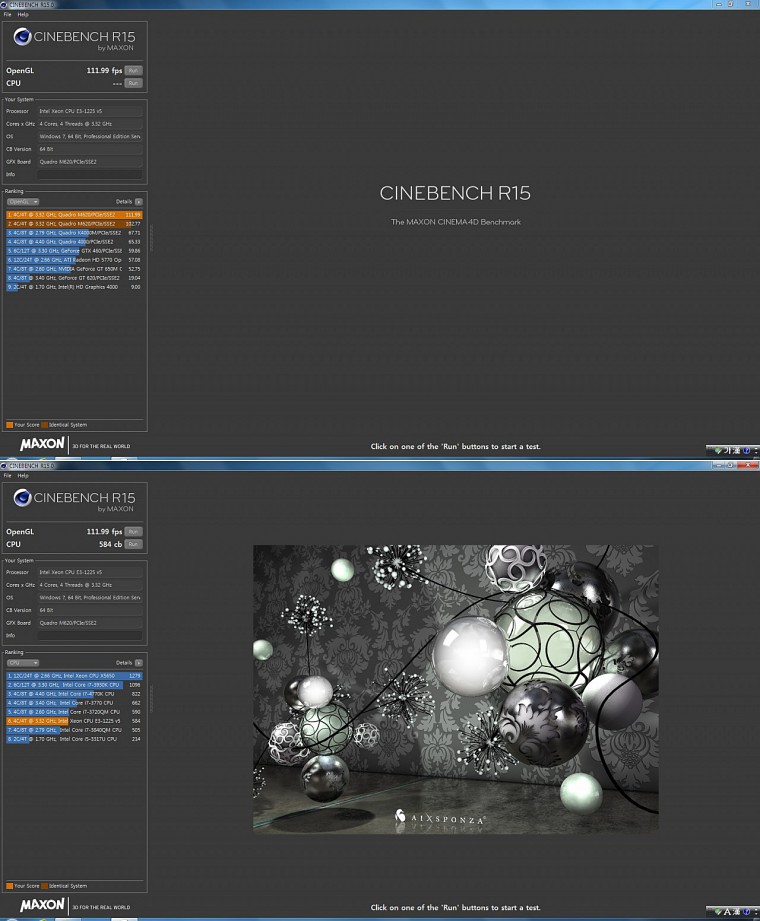Screen dimensions: 760x921
Task: Click GFX Board field in lower window
Action: (90, 623)
